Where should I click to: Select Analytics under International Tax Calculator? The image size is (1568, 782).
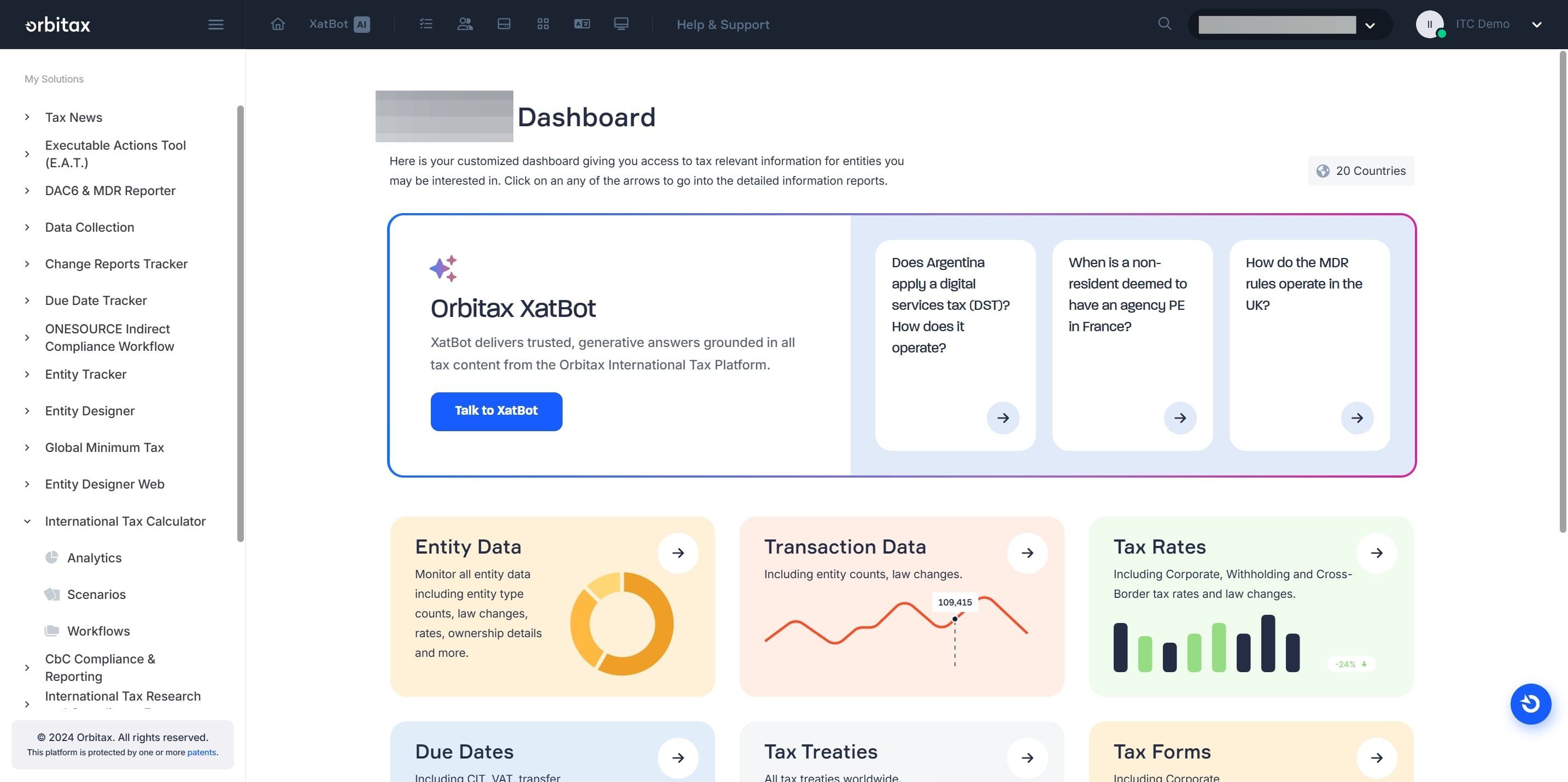pyautogui.click(x=95, y=557)
